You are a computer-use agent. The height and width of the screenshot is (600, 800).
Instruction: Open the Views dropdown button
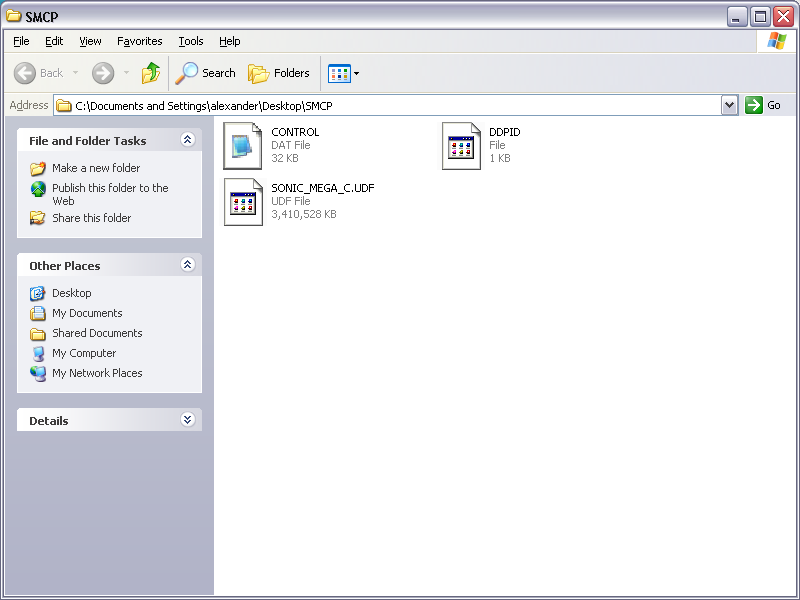click(x=344, y=73)
